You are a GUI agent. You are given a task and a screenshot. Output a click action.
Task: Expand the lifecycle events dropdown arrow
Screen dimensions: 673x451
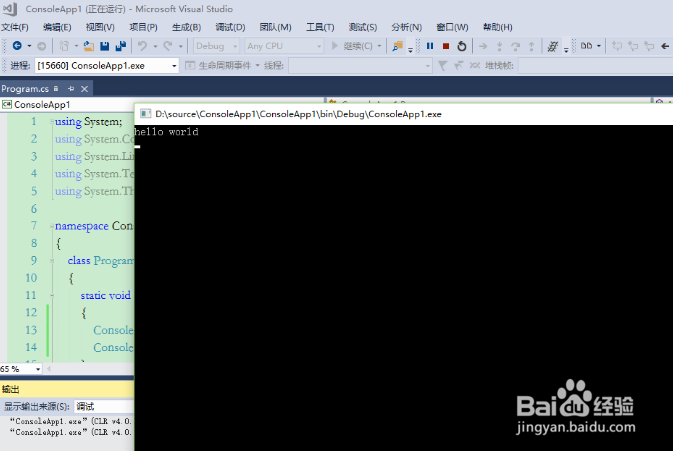point(258,65)
